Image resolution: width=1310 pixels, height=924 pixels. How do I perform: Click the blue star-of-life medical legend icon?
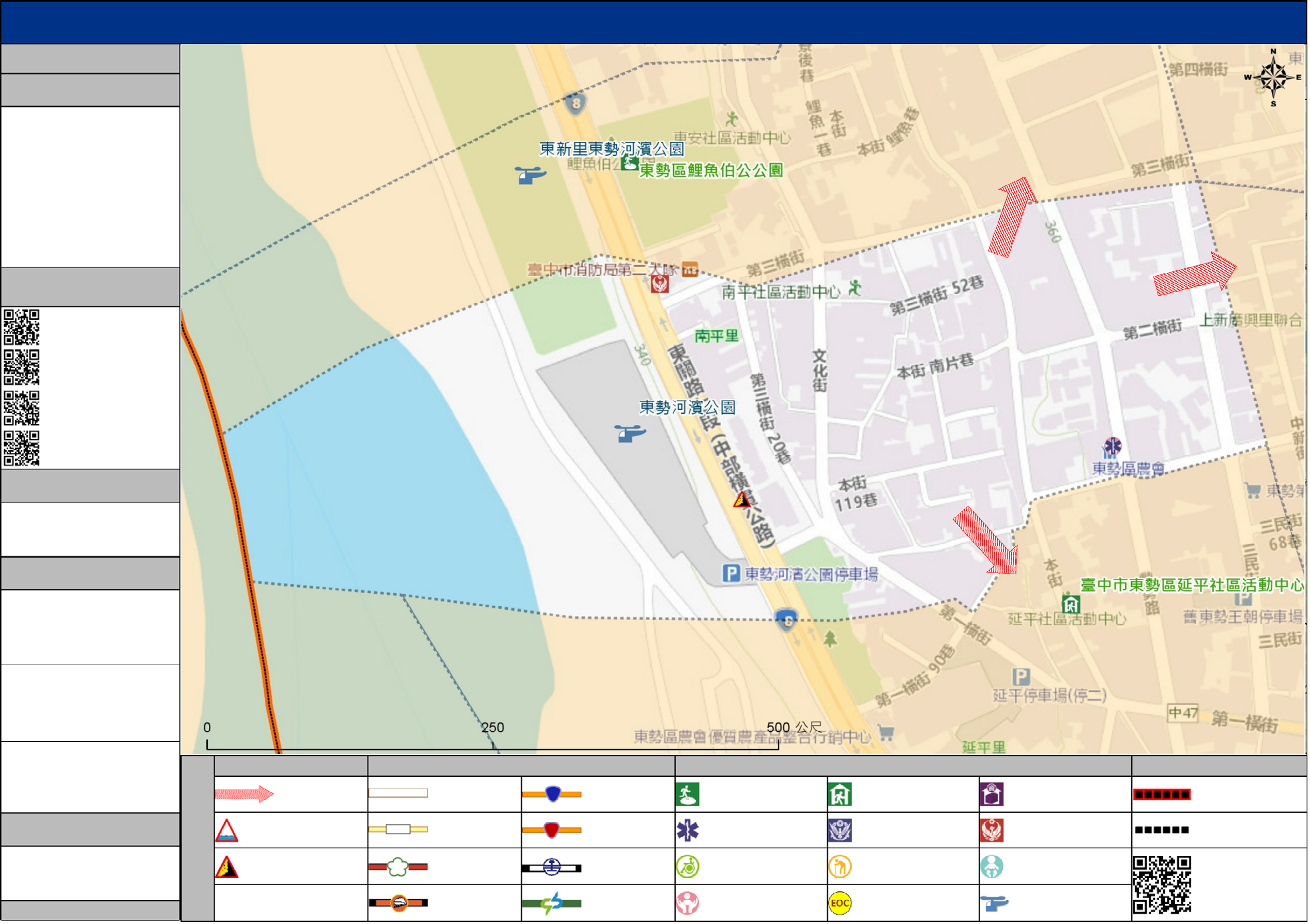click(688, 831)
